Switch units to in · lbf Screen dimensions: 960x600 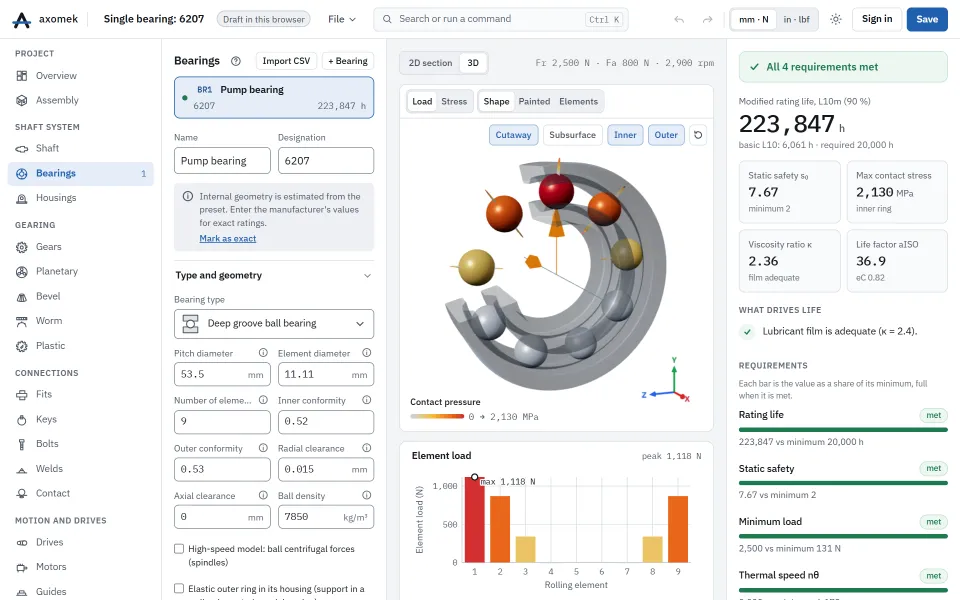[797, 20]
